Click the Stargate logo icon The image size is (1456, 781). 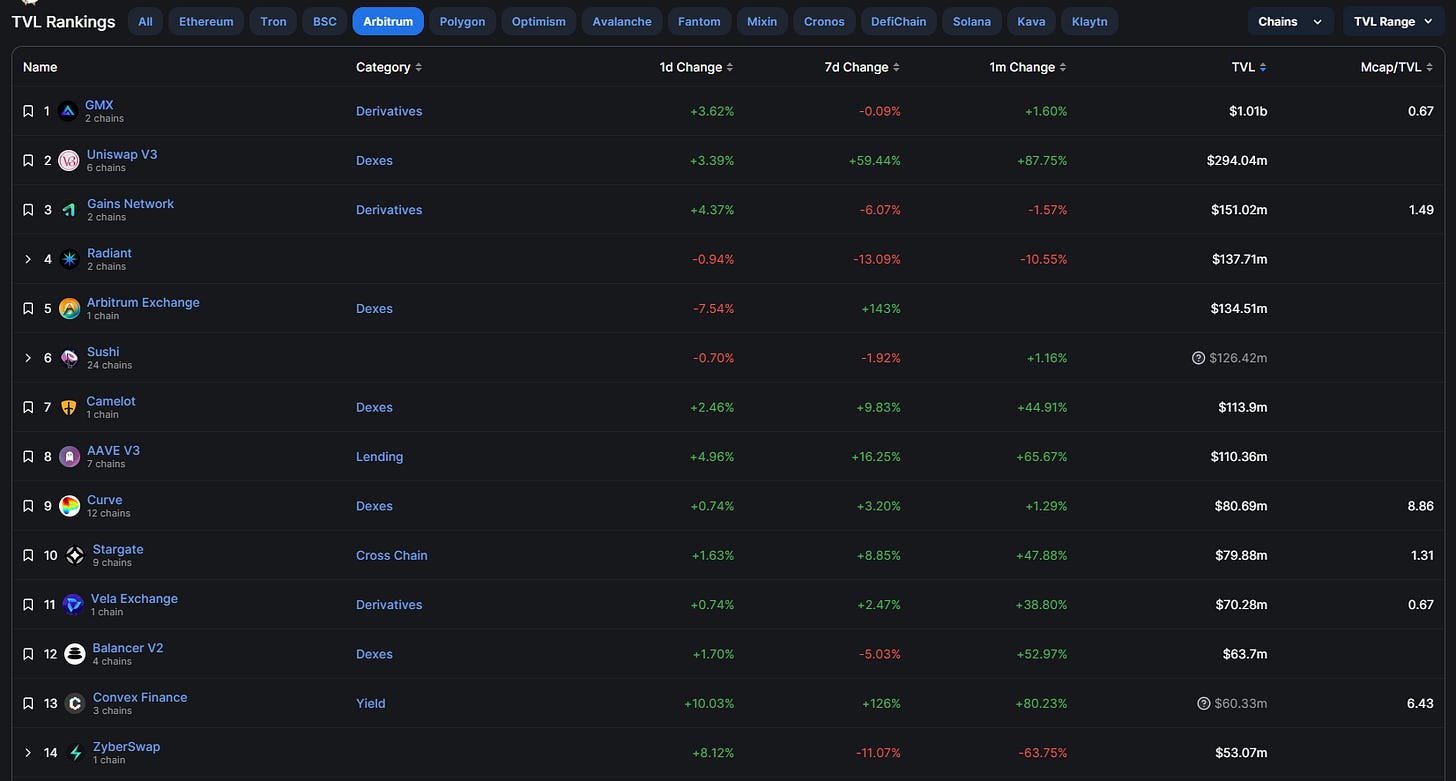click(75, 555)
